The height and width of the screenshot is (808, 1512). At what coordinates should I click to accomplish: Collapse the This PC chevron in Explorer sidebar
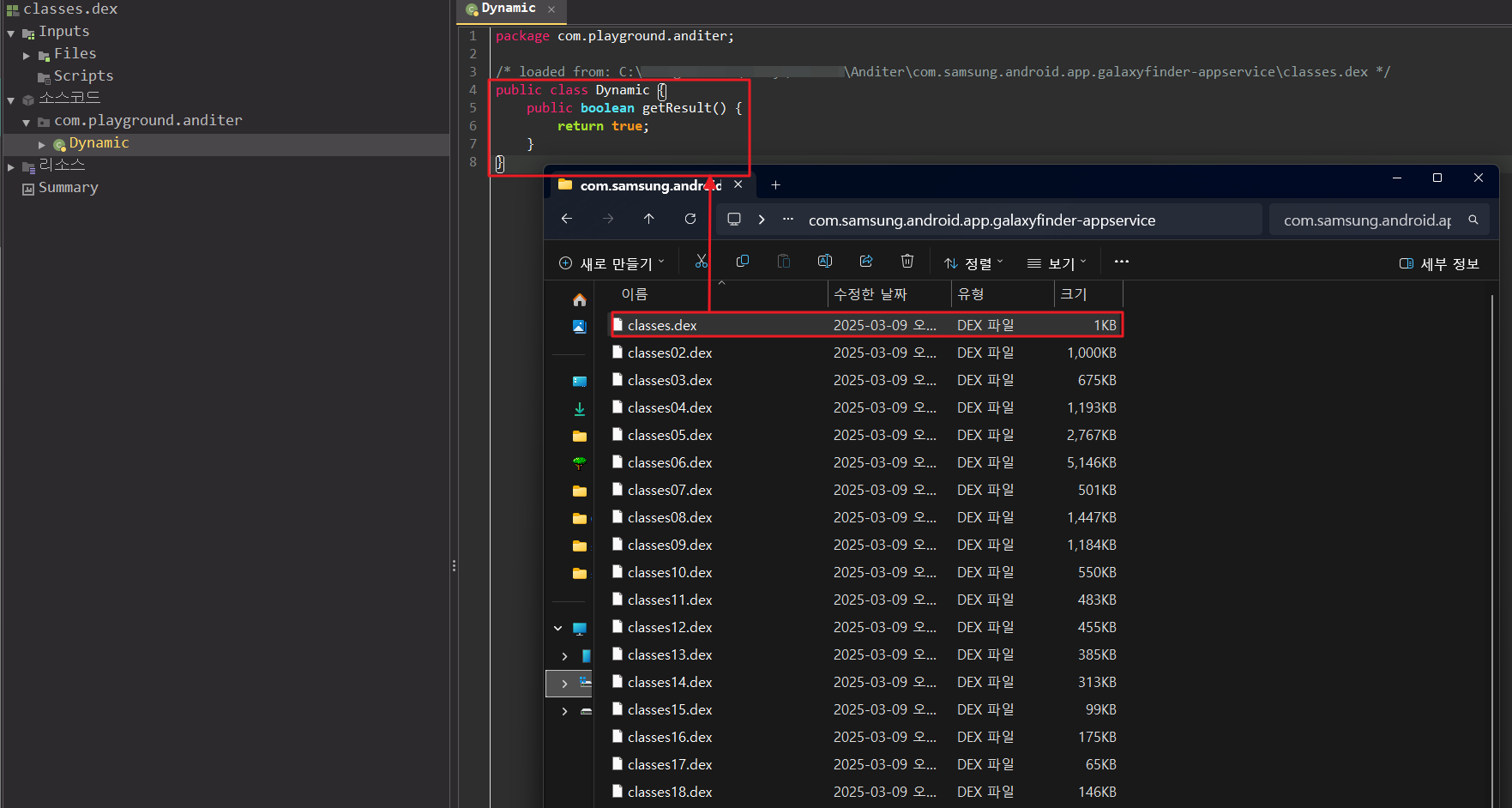tap(558, 629)
